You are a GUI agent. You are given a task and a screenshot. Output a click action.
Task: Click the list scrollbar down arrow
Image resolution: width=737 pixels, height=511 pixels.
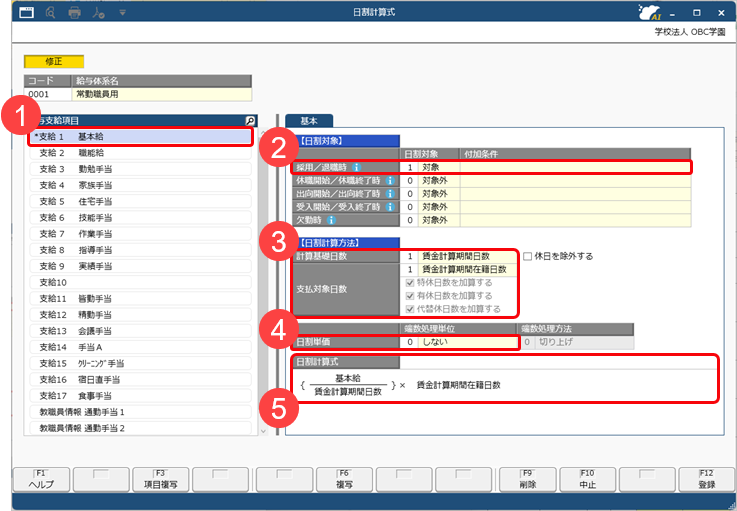[x=263, y=431]
